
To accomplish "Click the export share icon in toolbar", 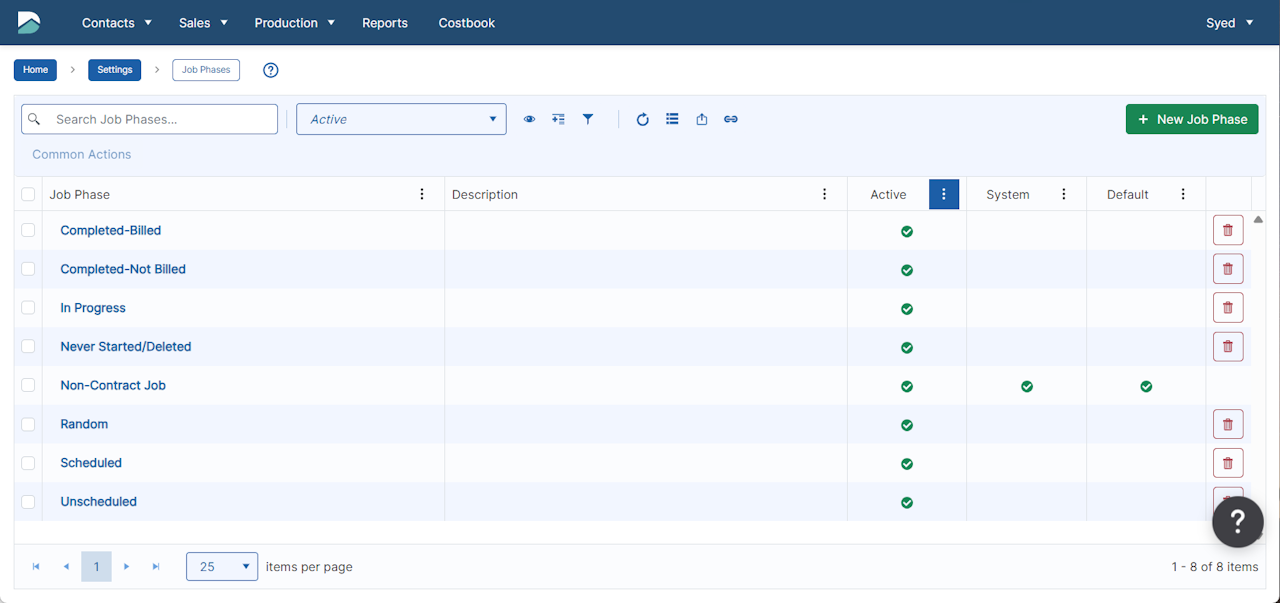I will [x=702, y=119].
